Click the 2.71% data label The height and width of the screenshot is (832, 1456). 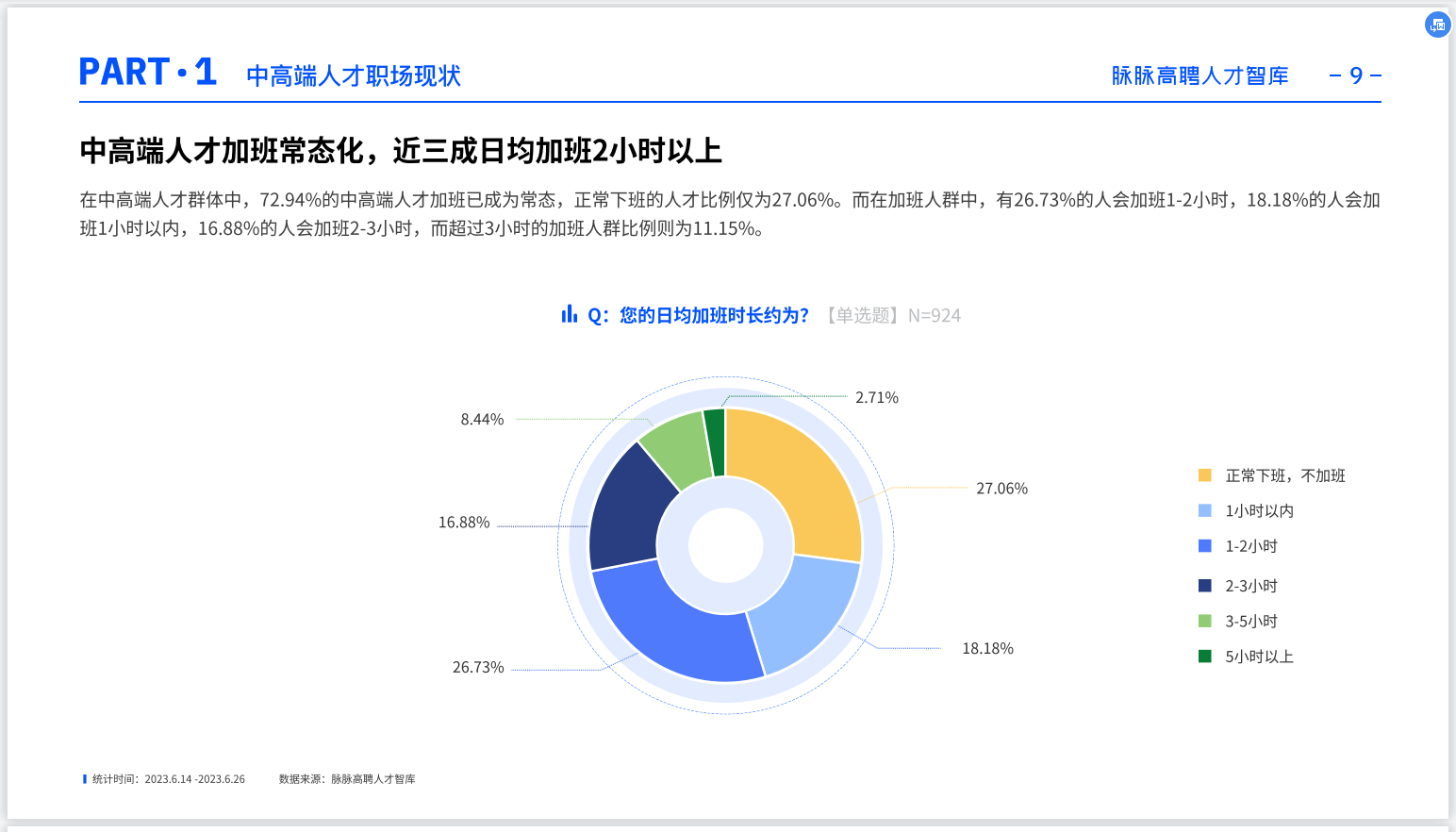[877, 398]
